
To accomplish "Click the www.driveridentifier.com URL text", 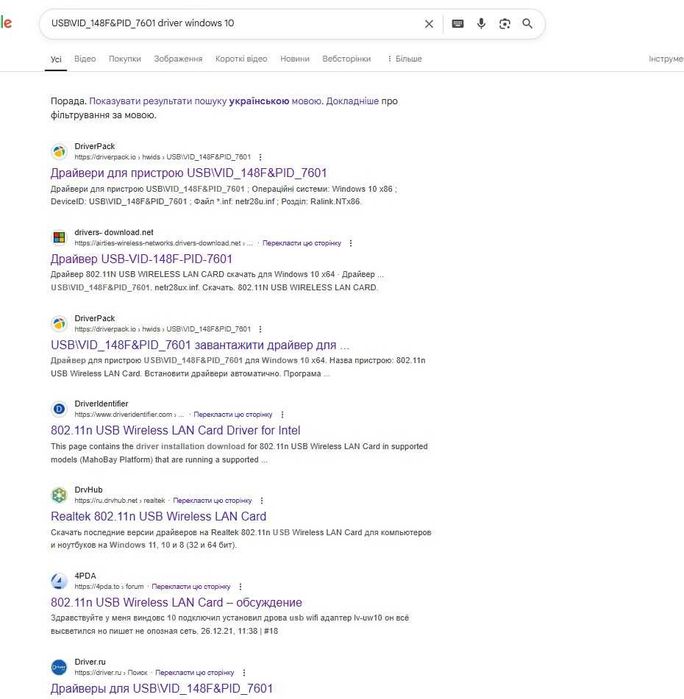I will [x=129, y=415].
